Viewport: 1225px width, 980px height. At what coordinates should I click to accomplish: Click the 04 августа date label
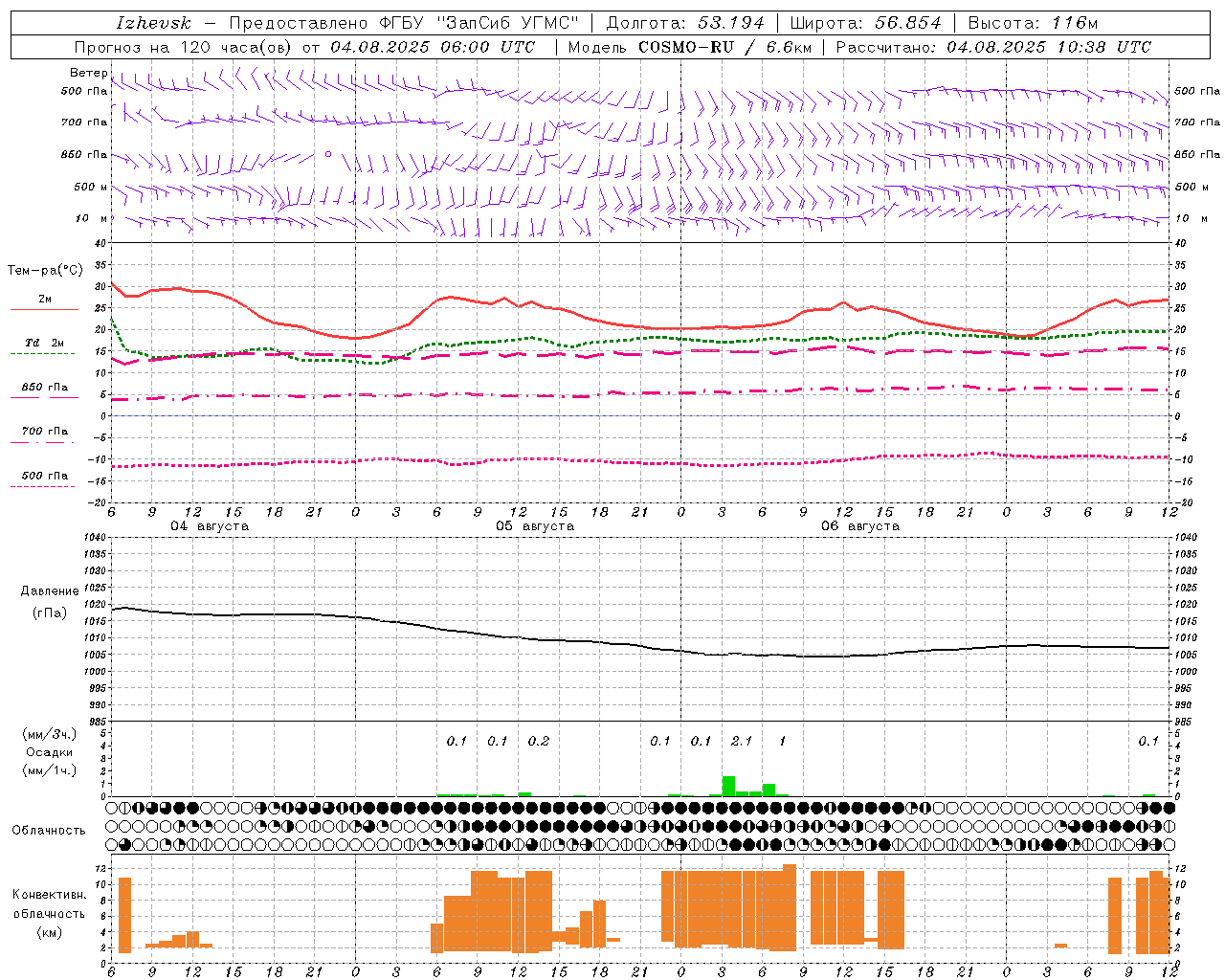pos(210,526)
